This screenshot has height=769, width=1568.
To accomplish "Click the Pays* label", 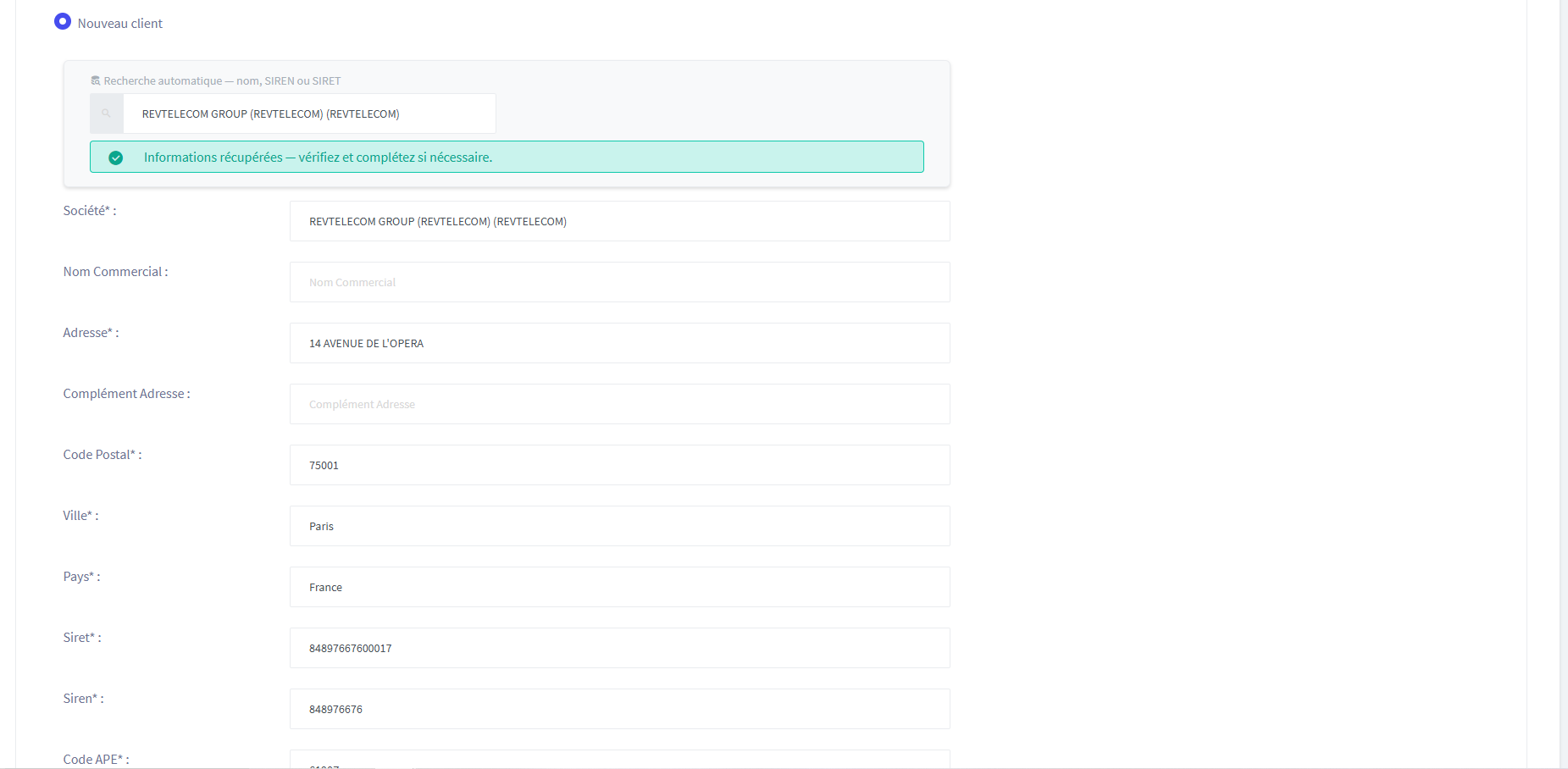I will click(x=81, y=577).
